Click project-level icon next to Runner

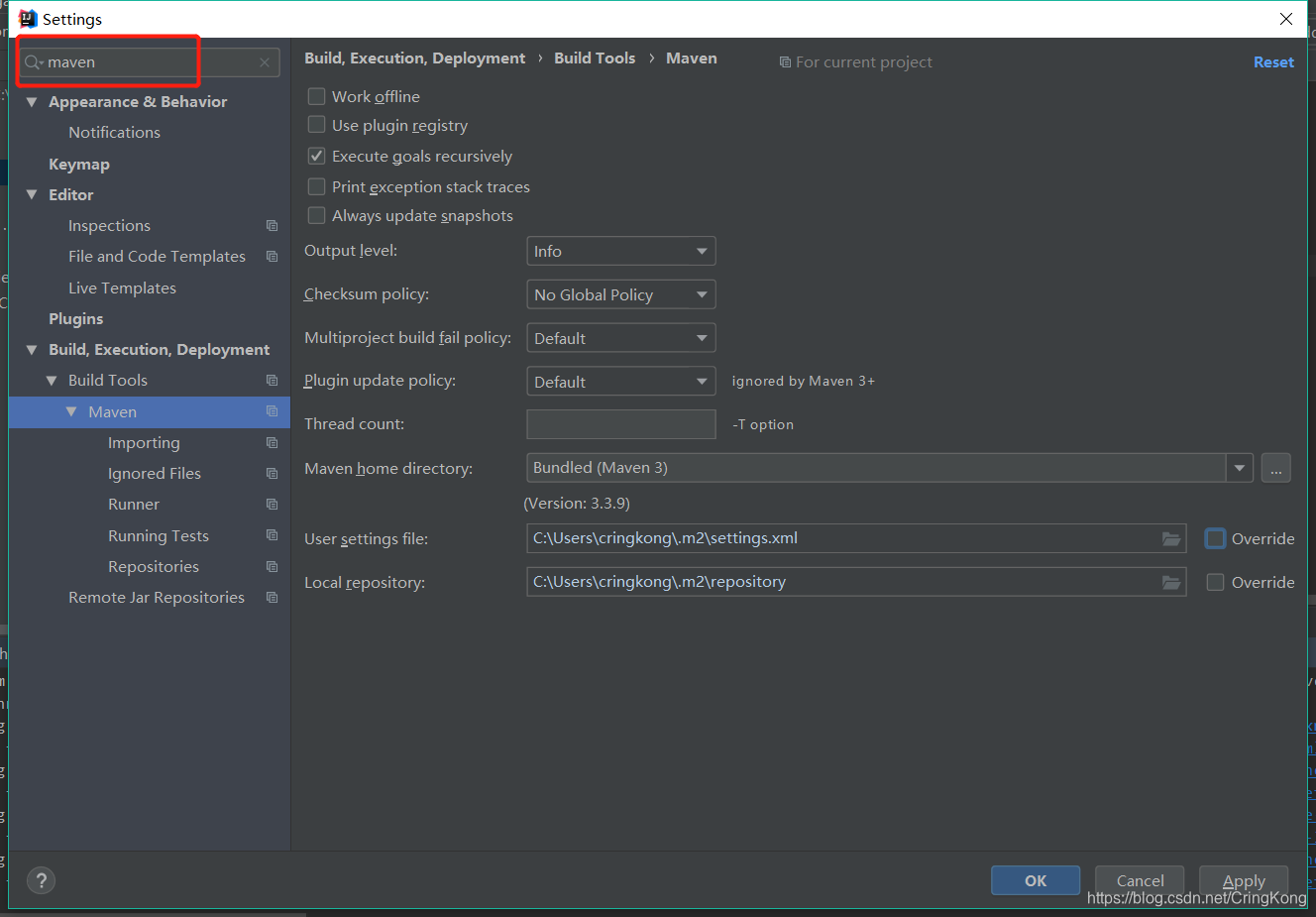click(272, 505)
